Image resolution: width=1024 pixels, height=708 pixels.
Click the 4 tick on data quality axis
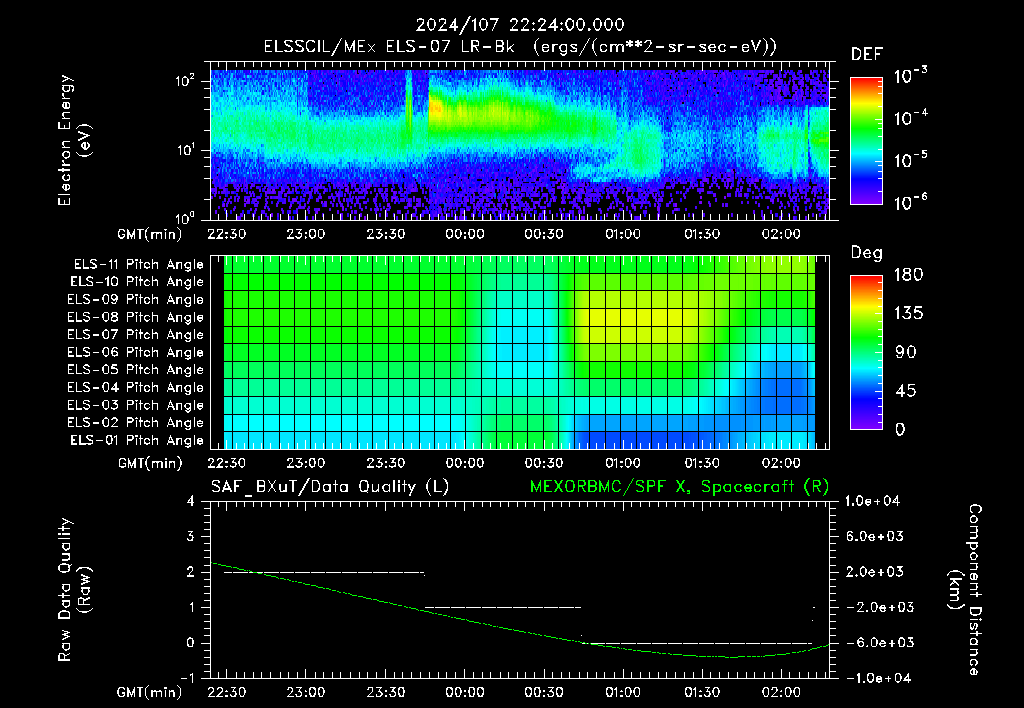[x=191, y=502]
